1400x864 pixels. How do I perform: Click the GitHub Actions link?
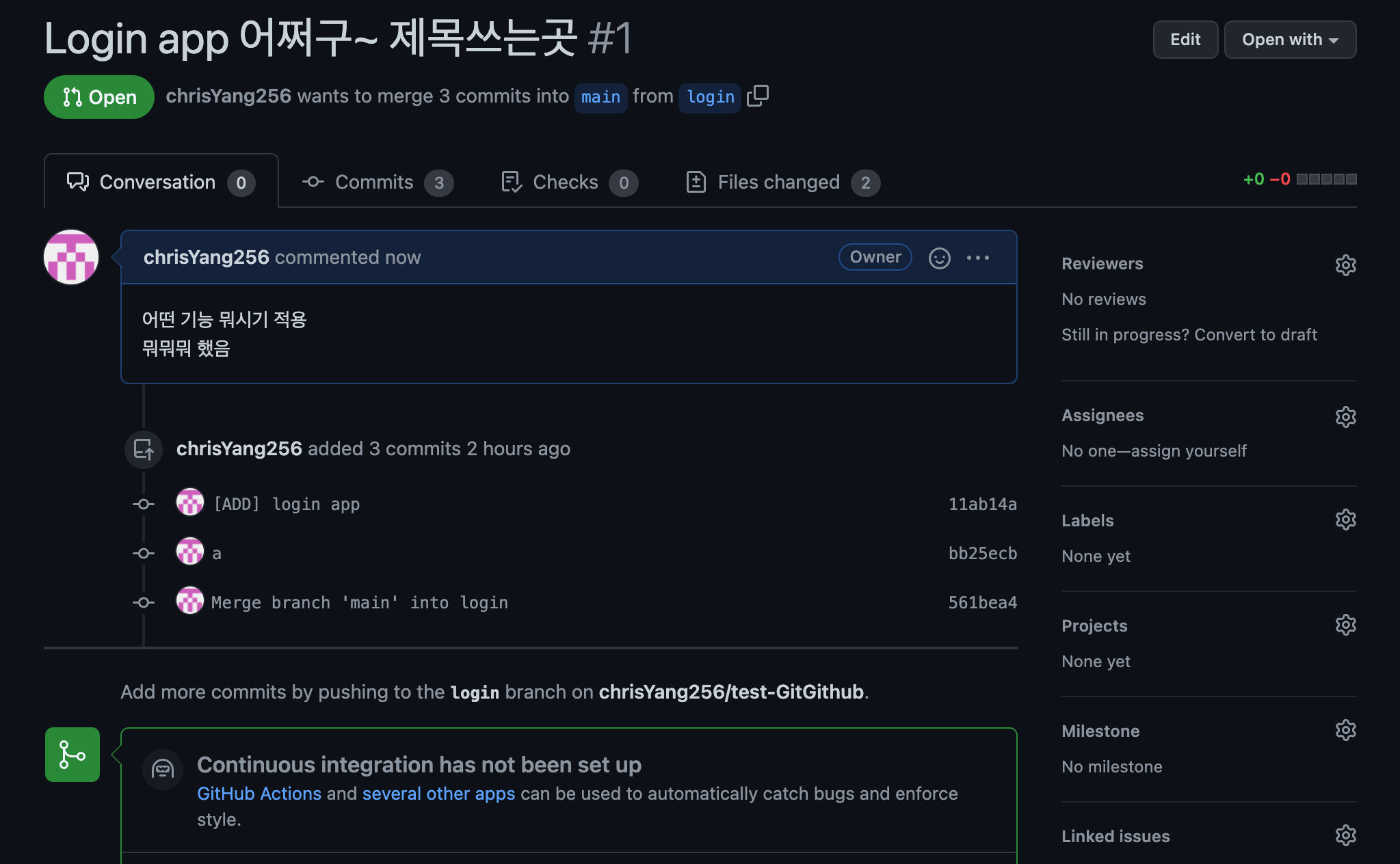point(259,794)
